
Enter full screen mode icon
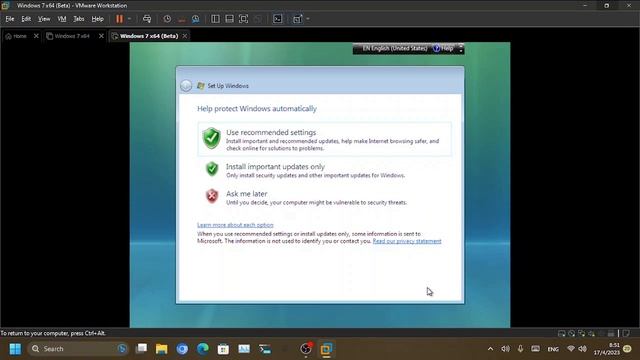click(x=244, y=19)
